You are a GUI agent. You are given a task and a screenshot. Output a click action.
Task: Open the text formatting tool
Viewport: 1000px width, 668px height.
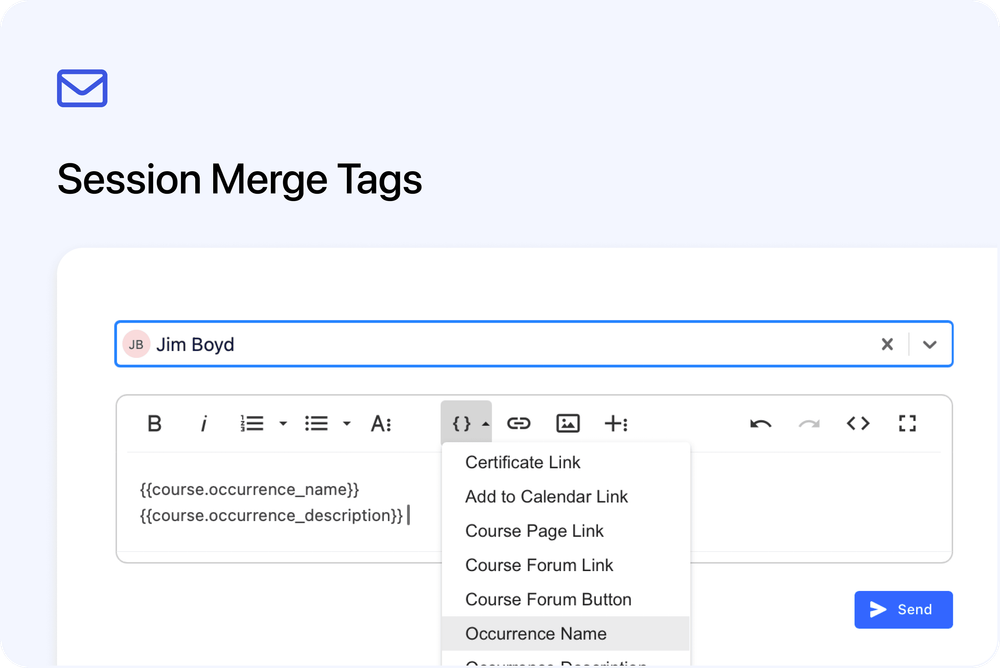click(x=381, y=423)
